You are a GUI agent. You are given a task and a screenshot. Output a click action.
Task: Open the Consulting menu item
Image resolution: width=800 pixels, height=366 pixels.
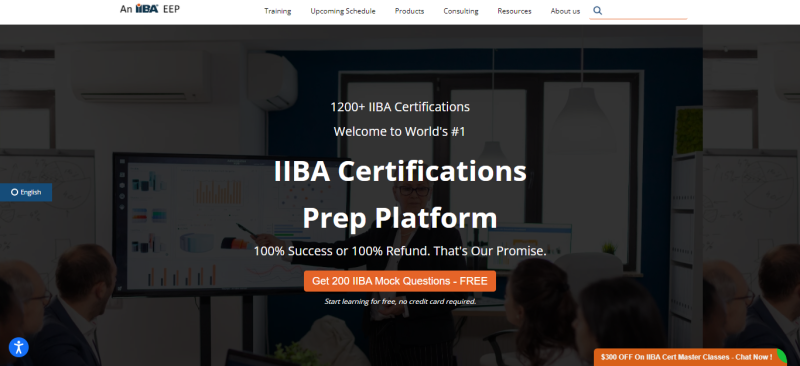point(461,11)
